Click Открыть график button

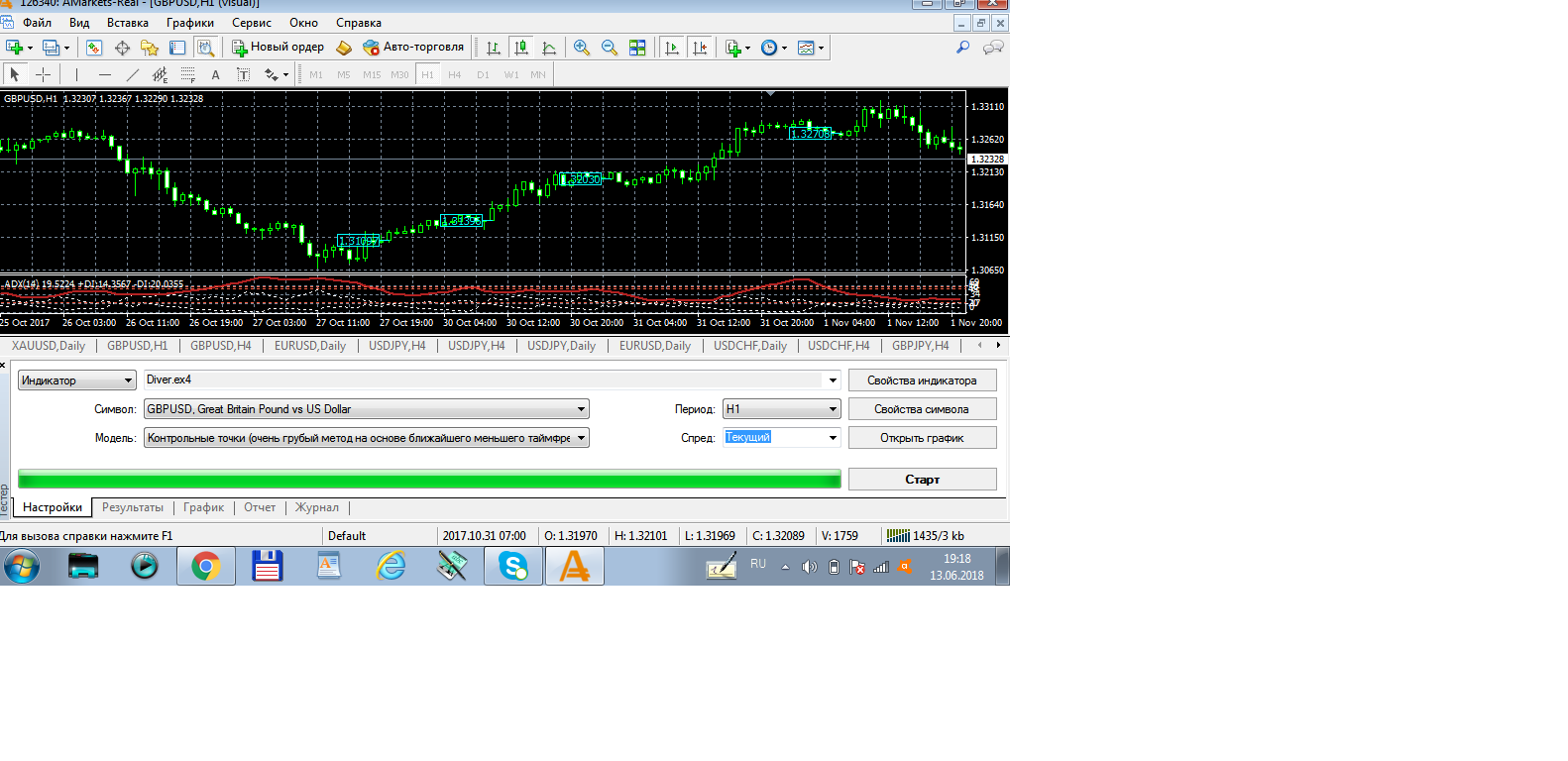coord(922,438)
